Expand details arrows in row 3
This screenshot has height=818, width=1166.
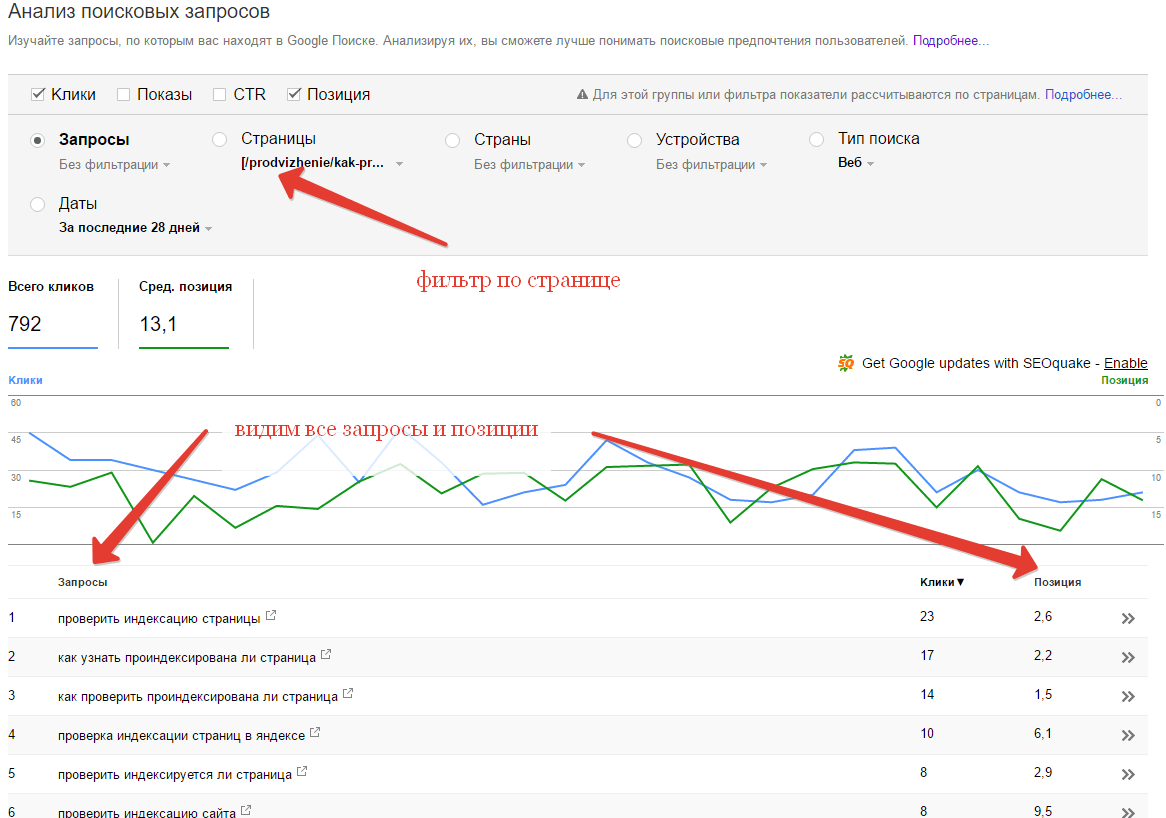pos(1128,697)
